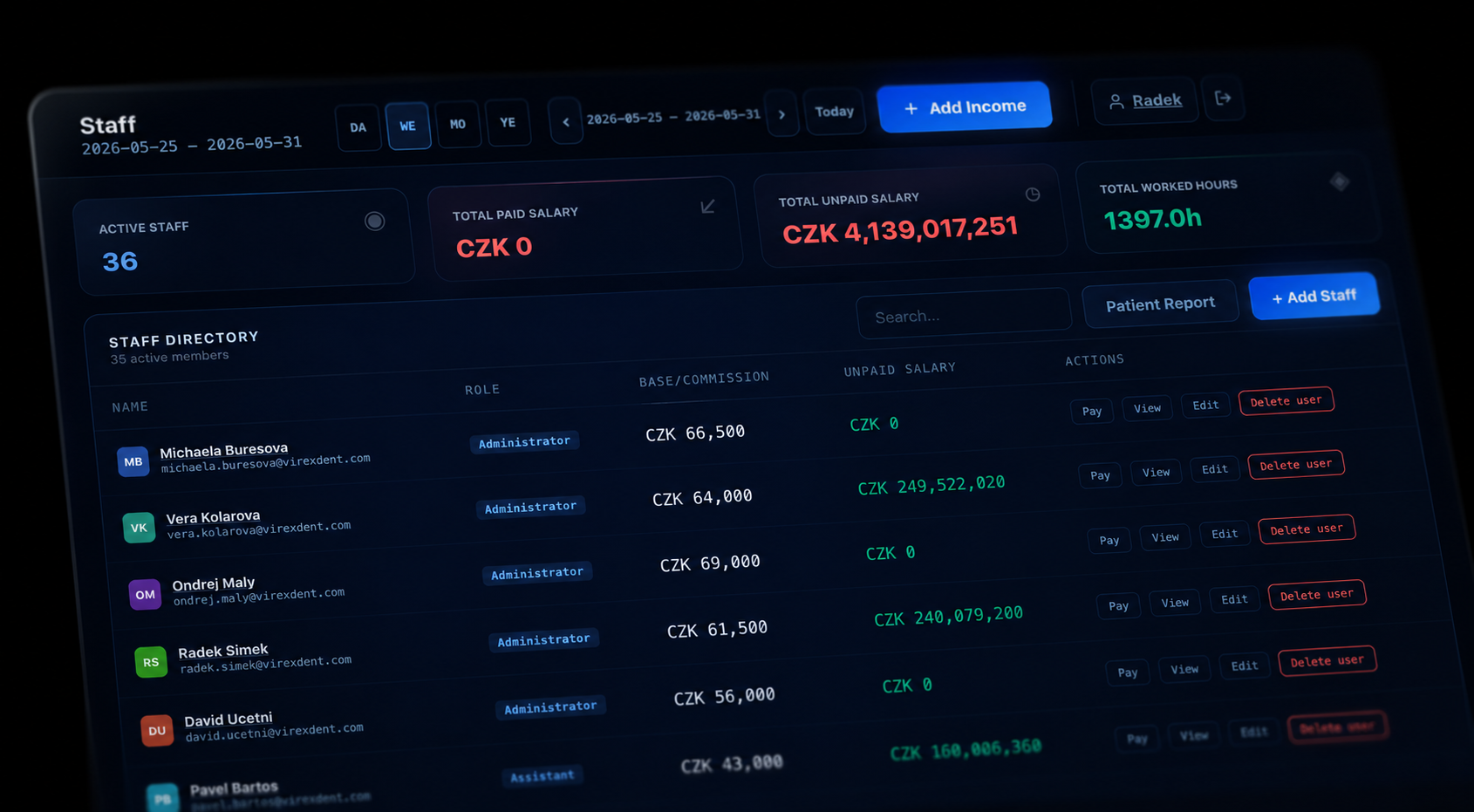Click the Add Income button
The height and width of the screenshot is (812, 1474).
(965, 106)
